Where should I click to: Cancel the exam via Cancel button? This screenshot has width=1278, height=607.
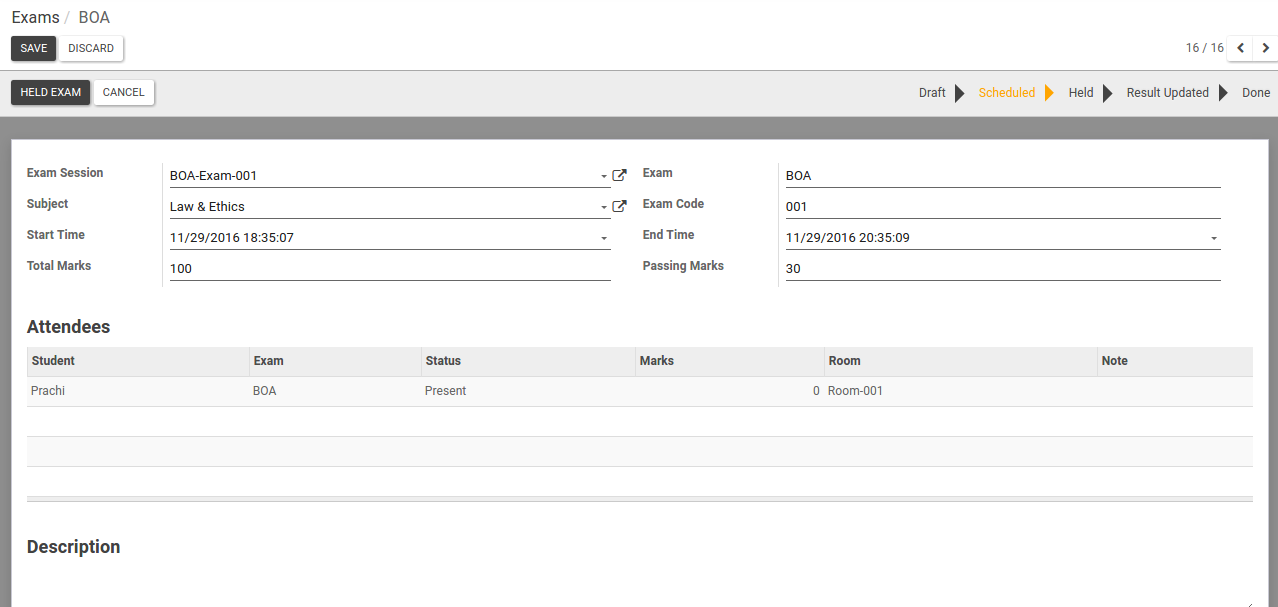pos(124,92)
